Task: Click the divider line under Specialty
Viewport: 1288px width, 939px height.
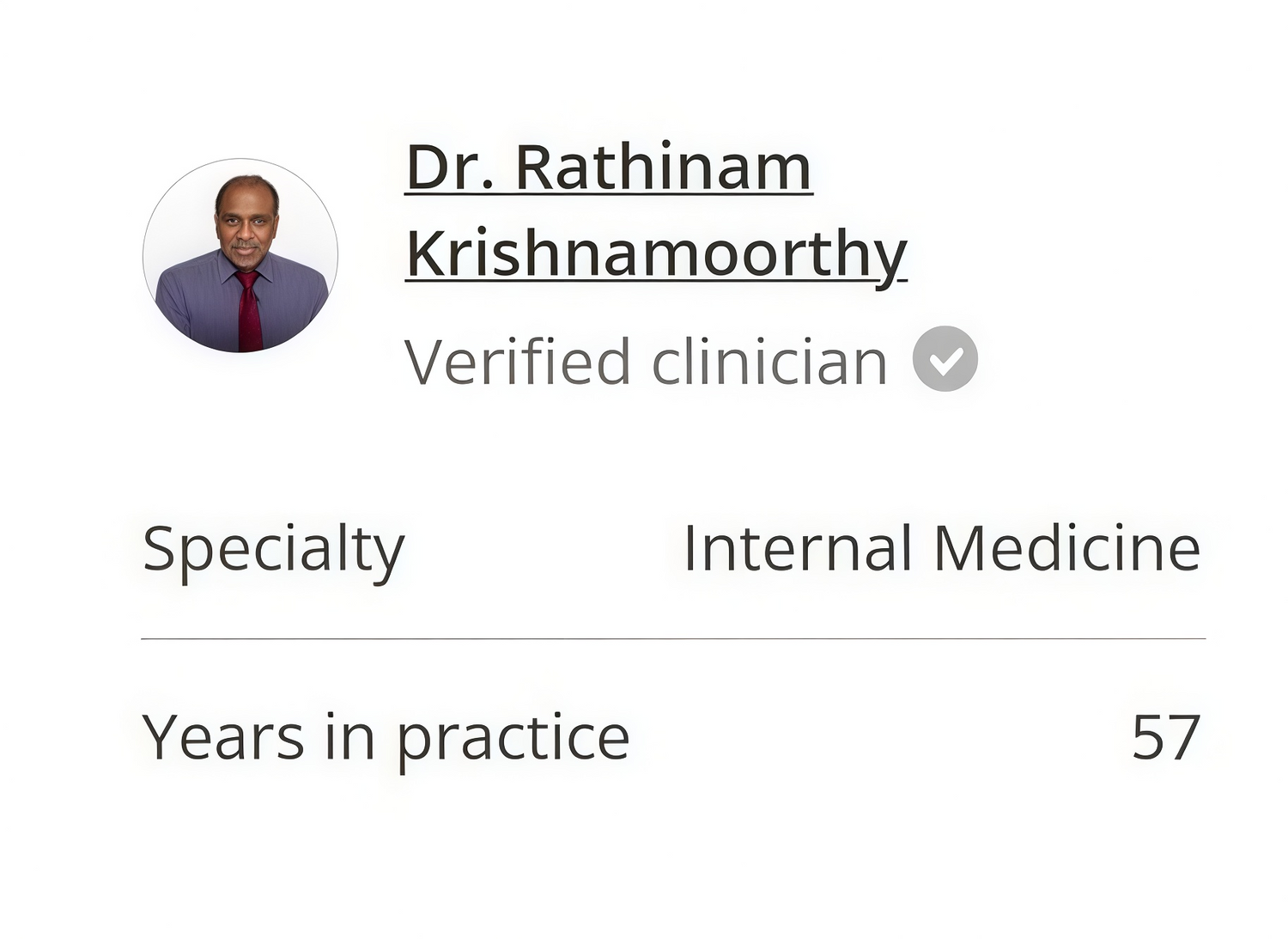Action: coord(673,639)
